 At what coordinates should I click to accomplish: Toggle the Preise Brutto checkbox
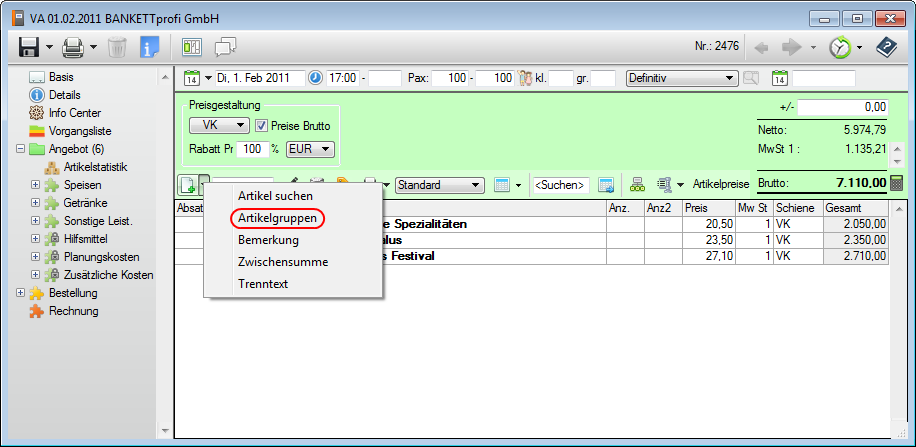(262, 126)
